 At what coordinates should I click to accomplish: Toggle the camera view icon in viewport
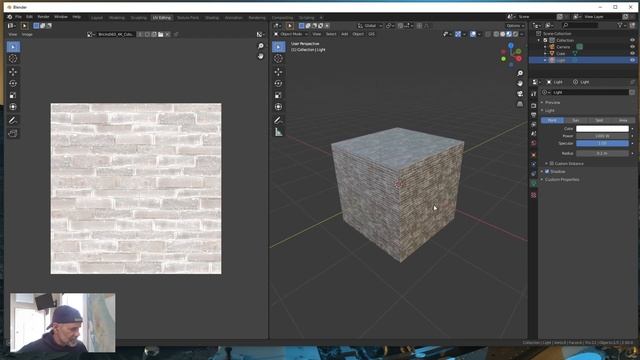tap(520, 94)
